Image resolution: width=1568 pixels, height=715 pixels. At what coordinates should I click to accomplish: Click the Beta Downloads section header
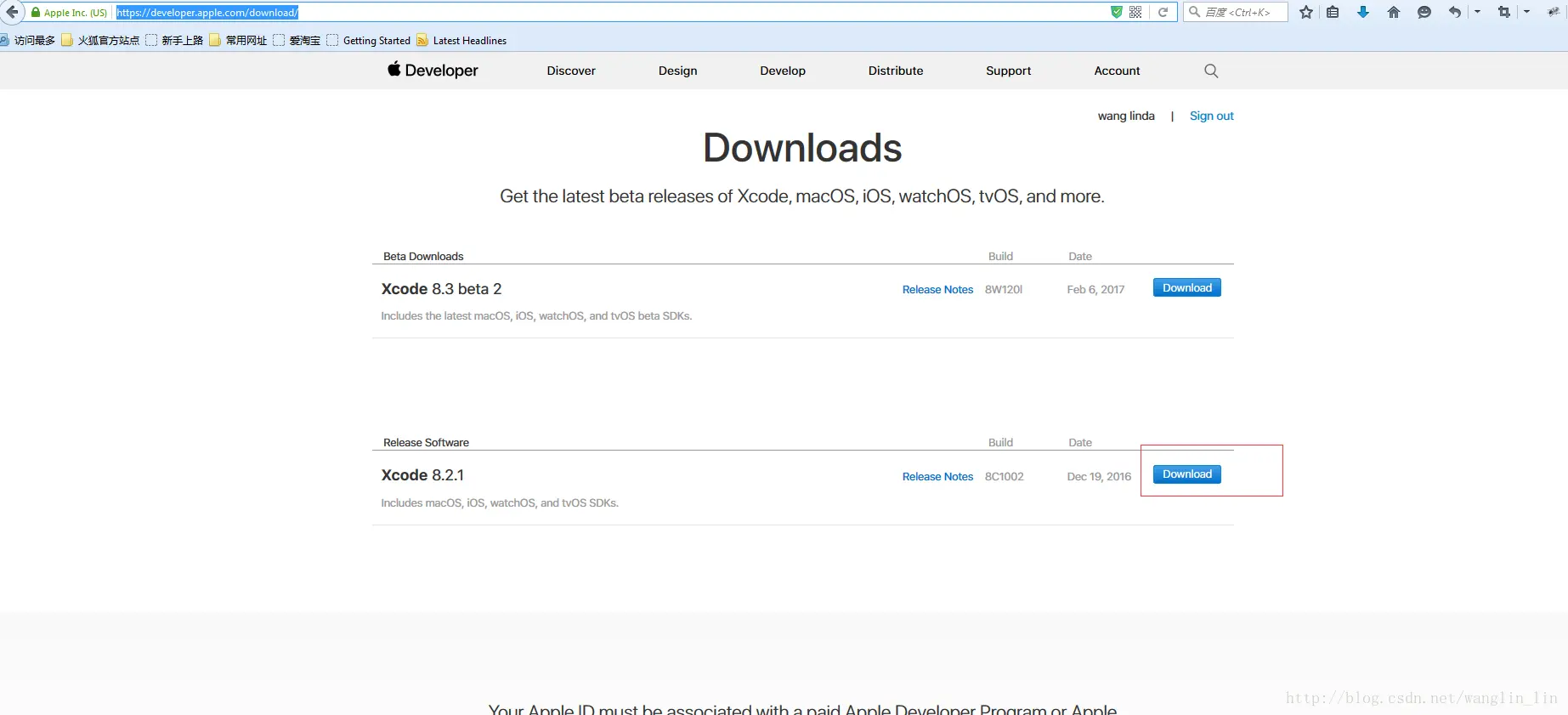pyautogui.click(x=423, y=256)
